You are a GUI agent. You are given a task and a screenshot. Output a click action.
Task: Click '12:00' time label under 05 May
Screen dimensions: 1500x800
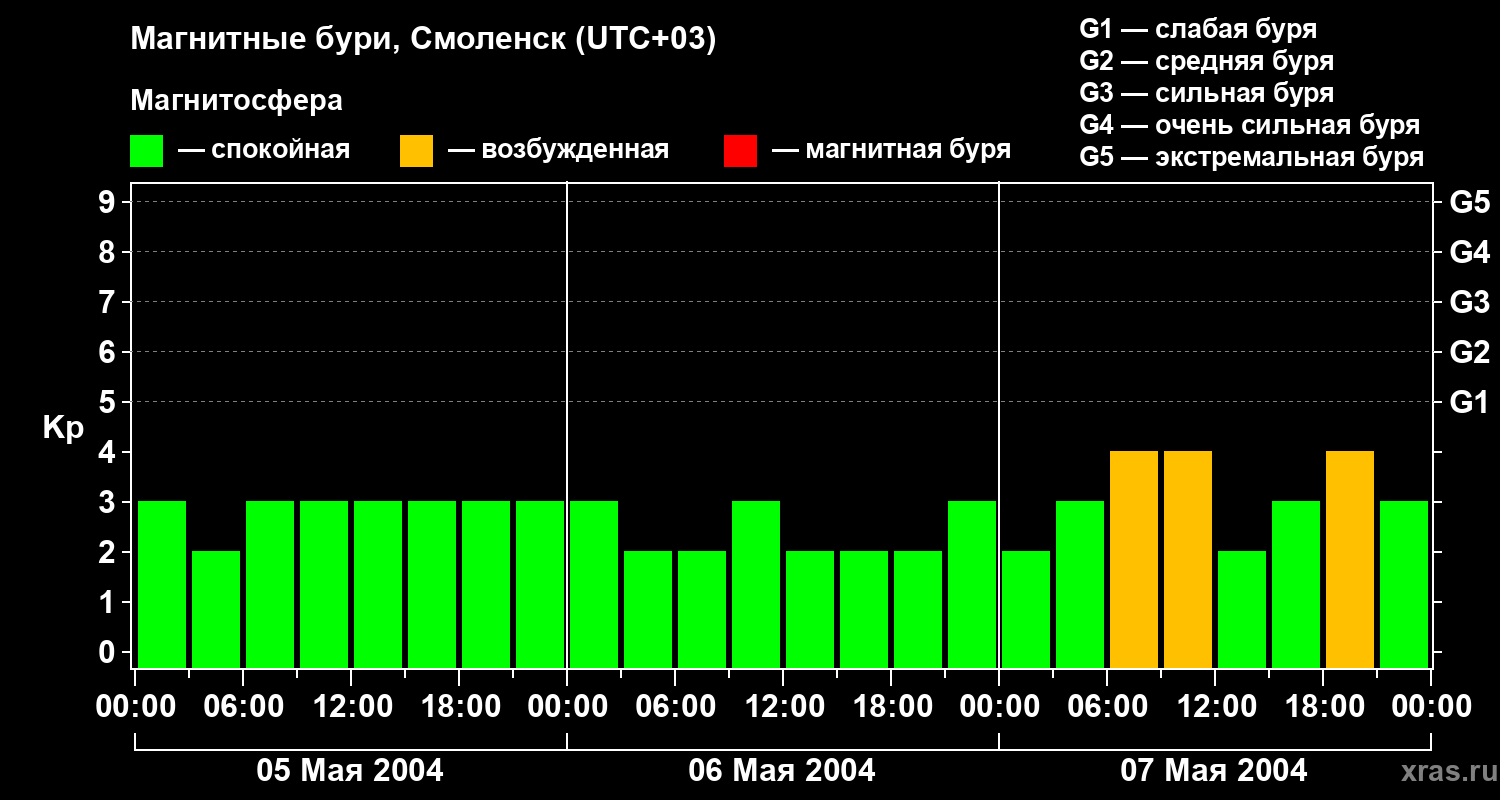pyautogui.click(x=351, y=707)
